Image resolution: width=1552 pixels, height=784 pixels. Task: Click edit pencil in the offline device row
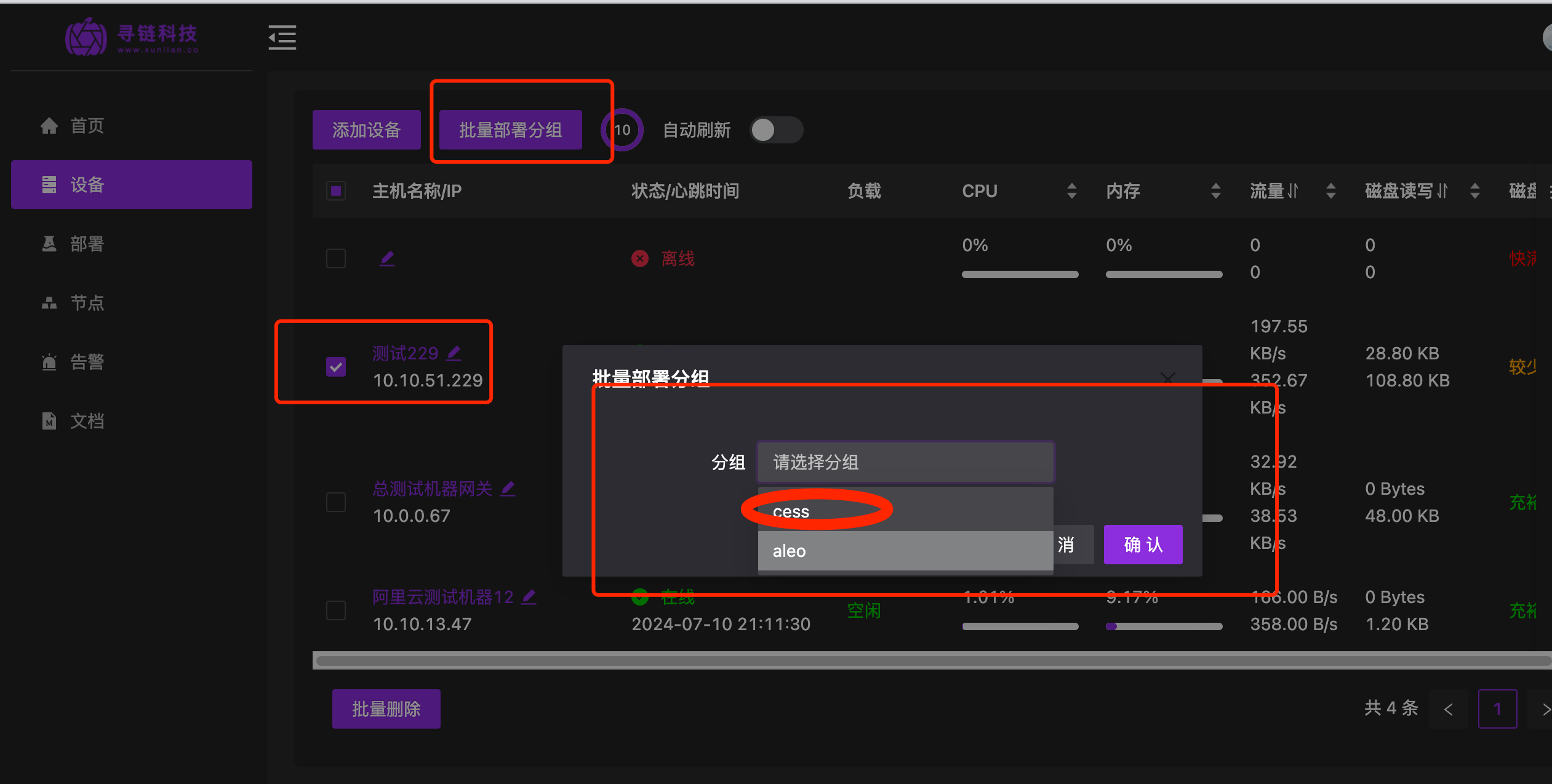click(x=387, y=258)
